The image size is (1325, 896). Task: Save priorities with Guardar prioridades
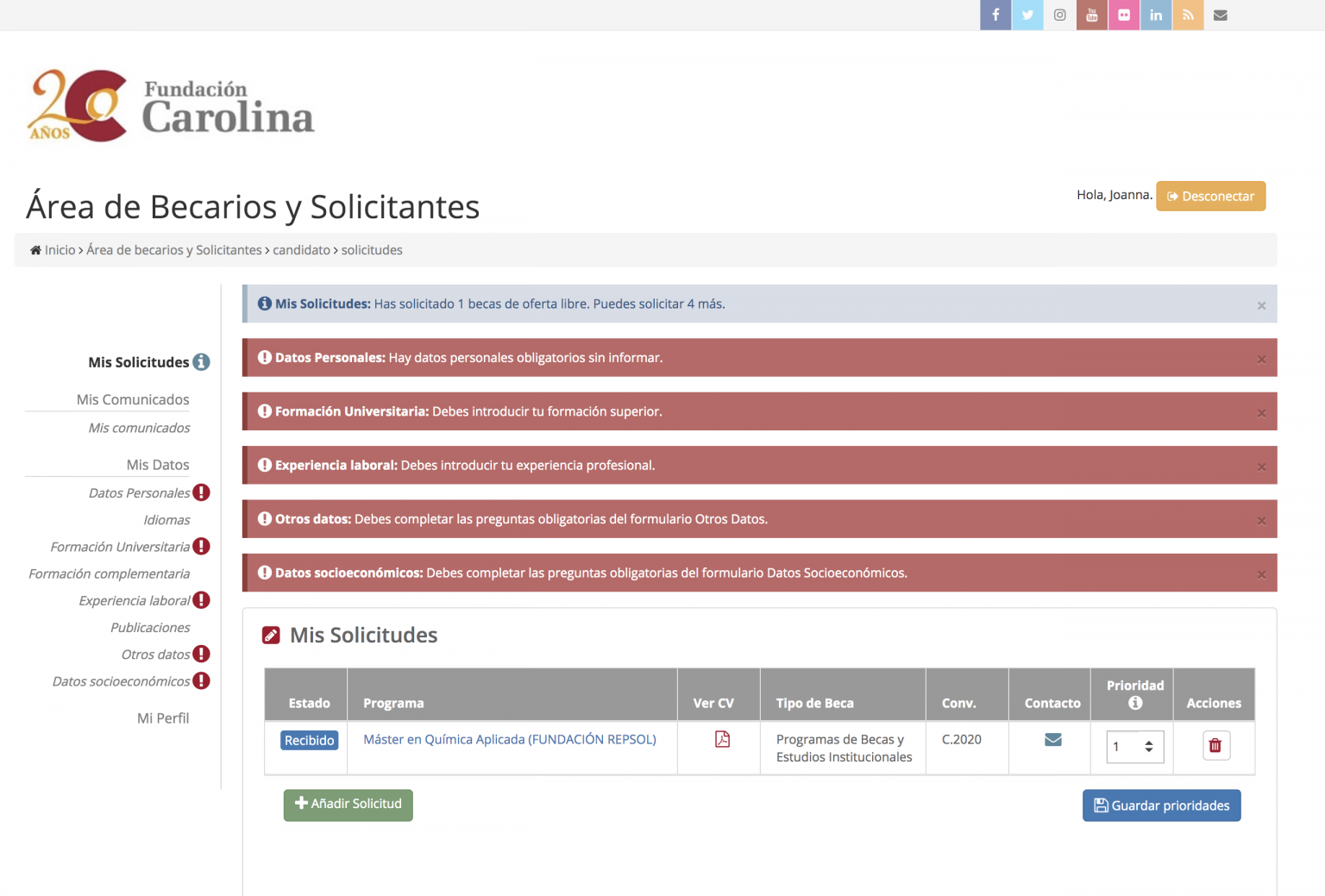[1161, 805]
